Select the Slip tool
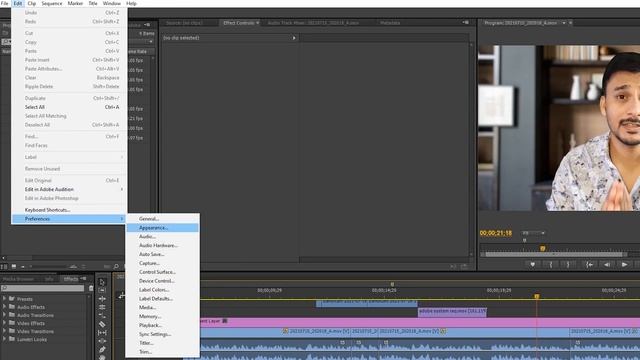Image resolution: width=640 pixels, height=360 pixels. pyautogui.click(x=102, y=333)
